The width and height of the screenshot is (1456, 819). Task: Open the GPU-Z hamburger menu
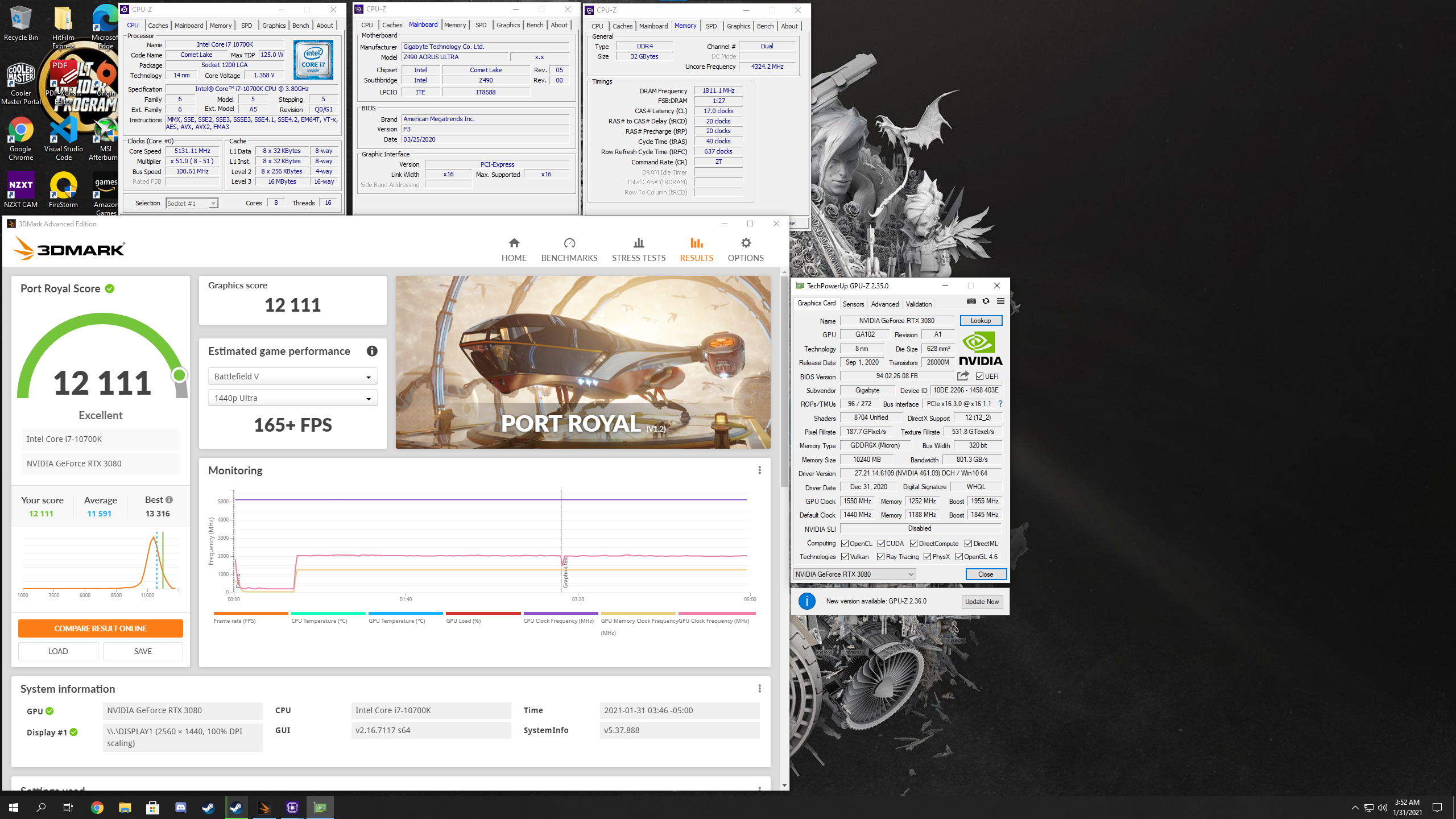(x=1000, y=301)
